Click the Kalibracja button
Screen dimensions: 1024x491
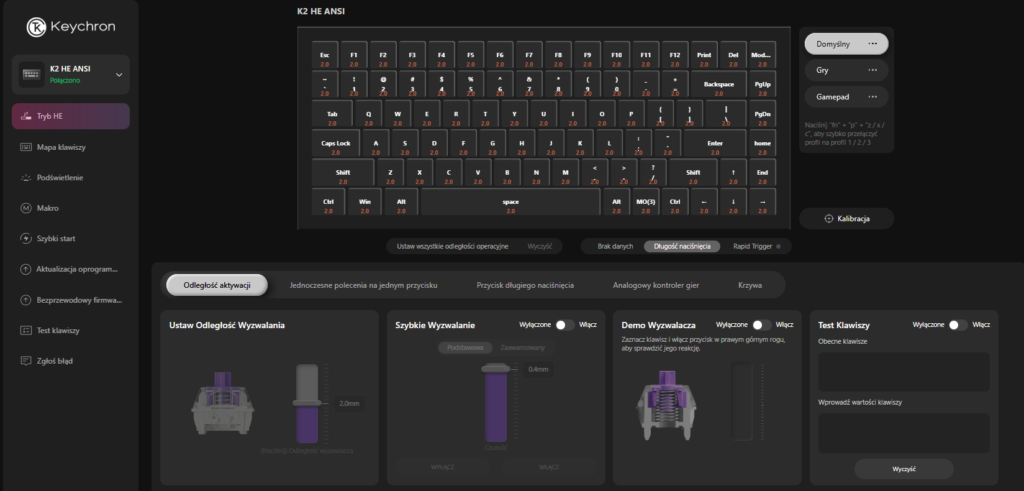(846, 219)
